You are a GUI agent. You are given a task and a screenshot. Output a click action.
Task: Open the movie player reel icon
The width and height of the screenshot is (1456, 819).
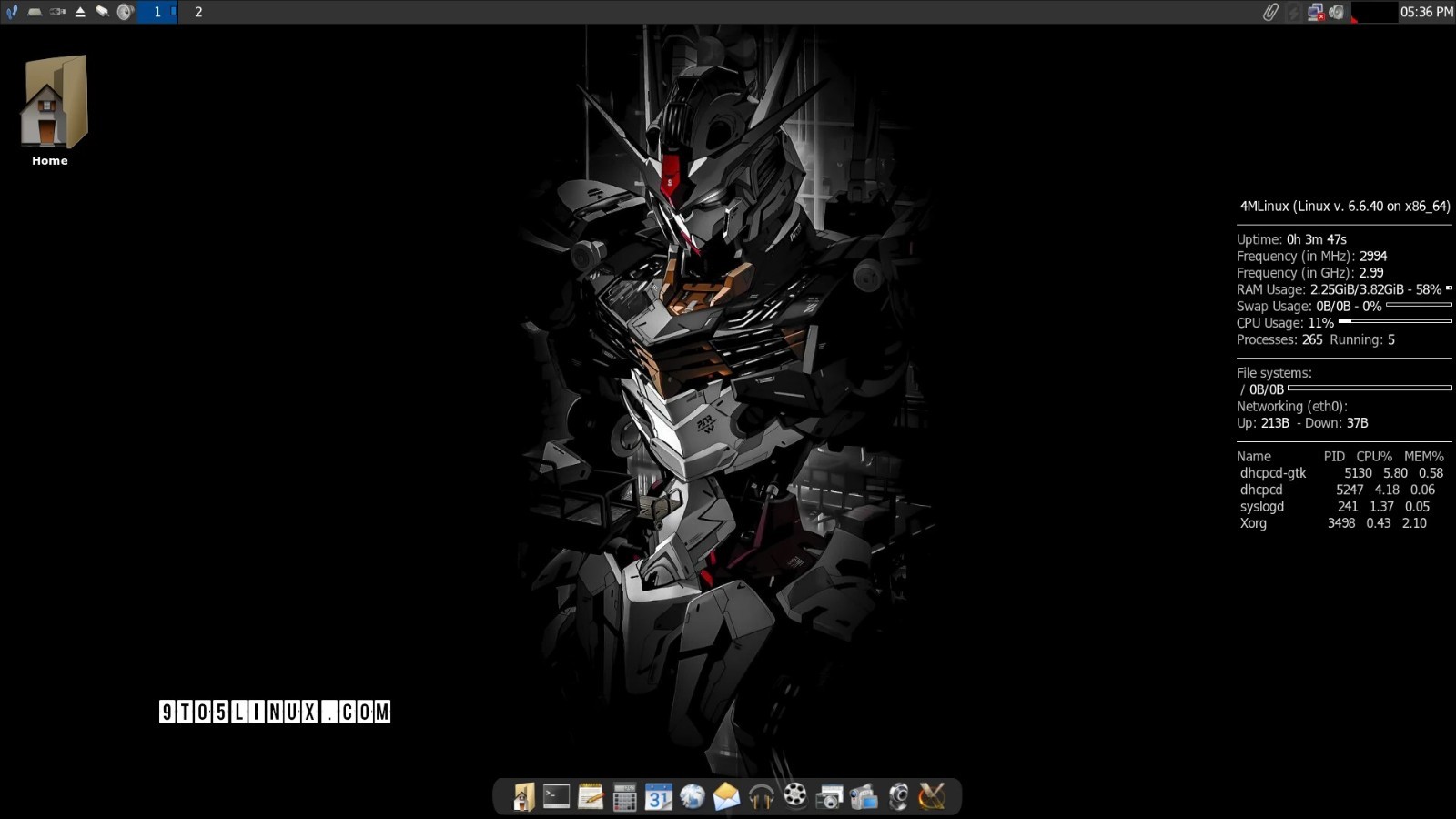click(x=797, y=796)
